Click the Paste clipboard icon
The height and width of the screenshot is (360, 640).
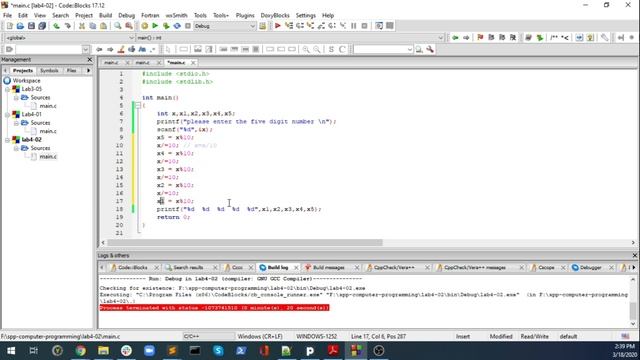click(104, 26)
